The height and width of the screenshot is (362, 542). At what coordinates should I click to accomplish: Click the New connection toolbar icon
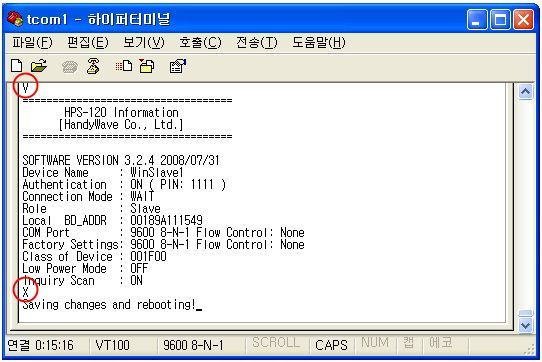pyautogui.click(x=16, y=65)
